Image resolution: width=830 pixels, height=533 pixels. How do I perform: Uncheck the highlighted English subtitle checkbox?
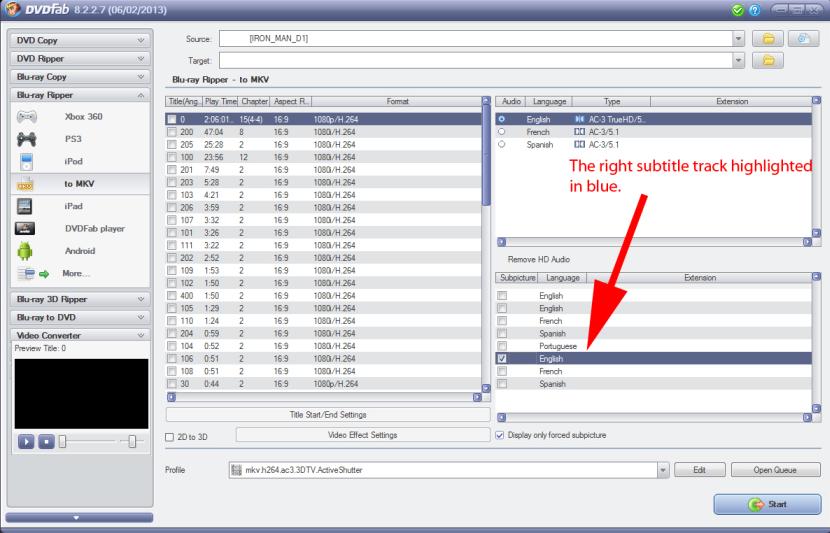click(x=502, y=358)
